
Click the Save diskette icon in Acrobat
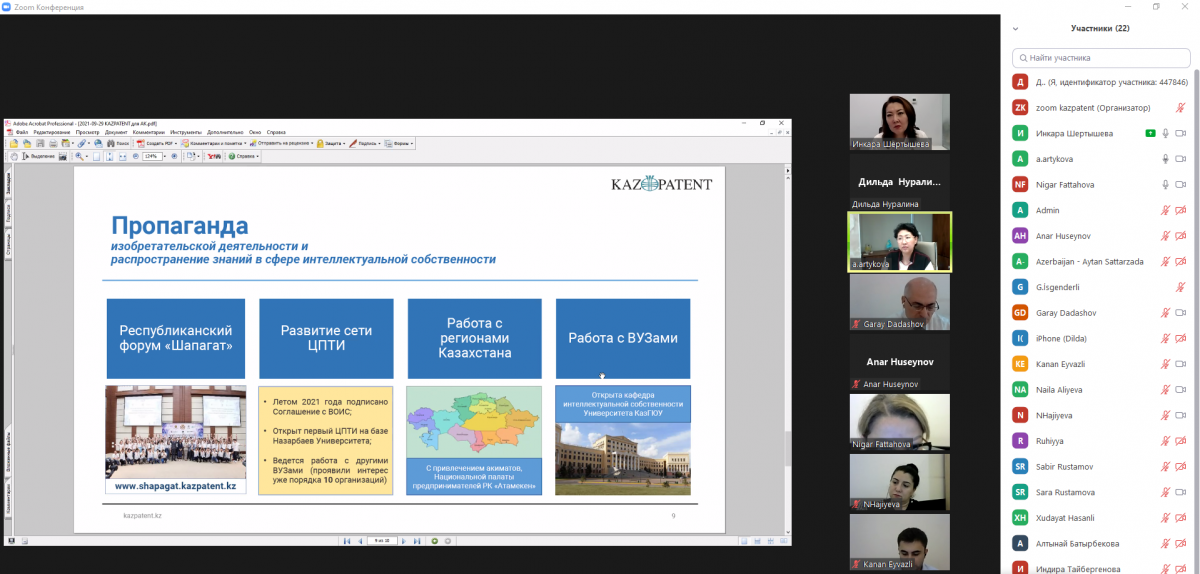40,143
